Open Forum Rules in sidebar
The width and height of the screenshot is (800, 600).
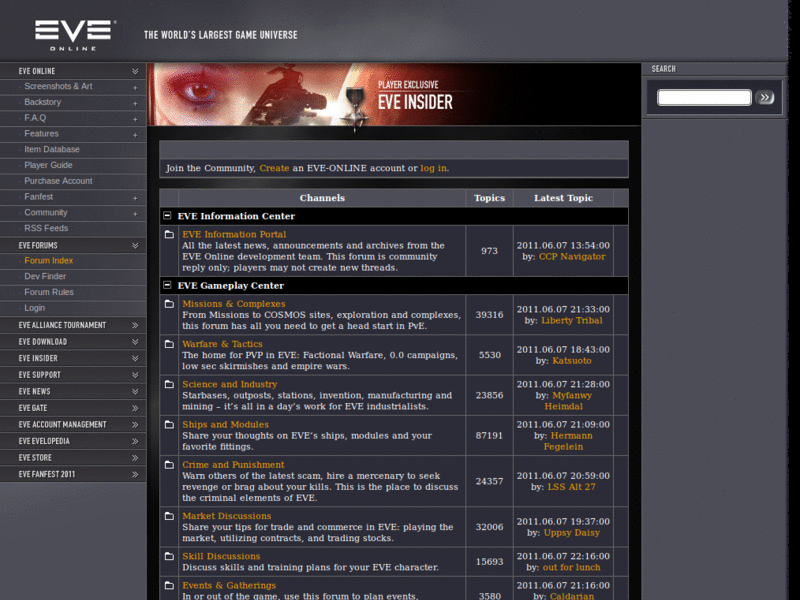pyautogui.click(x=49, y=292)
